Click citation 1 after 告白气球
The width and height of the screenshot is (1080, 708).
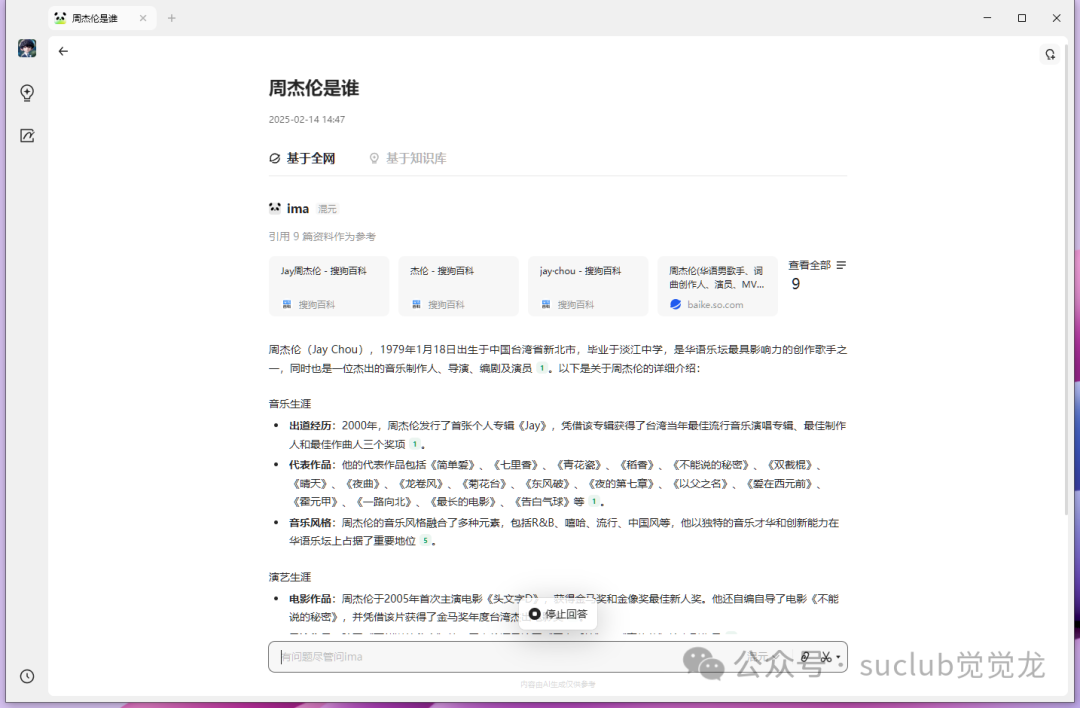(x=593, y=502)
